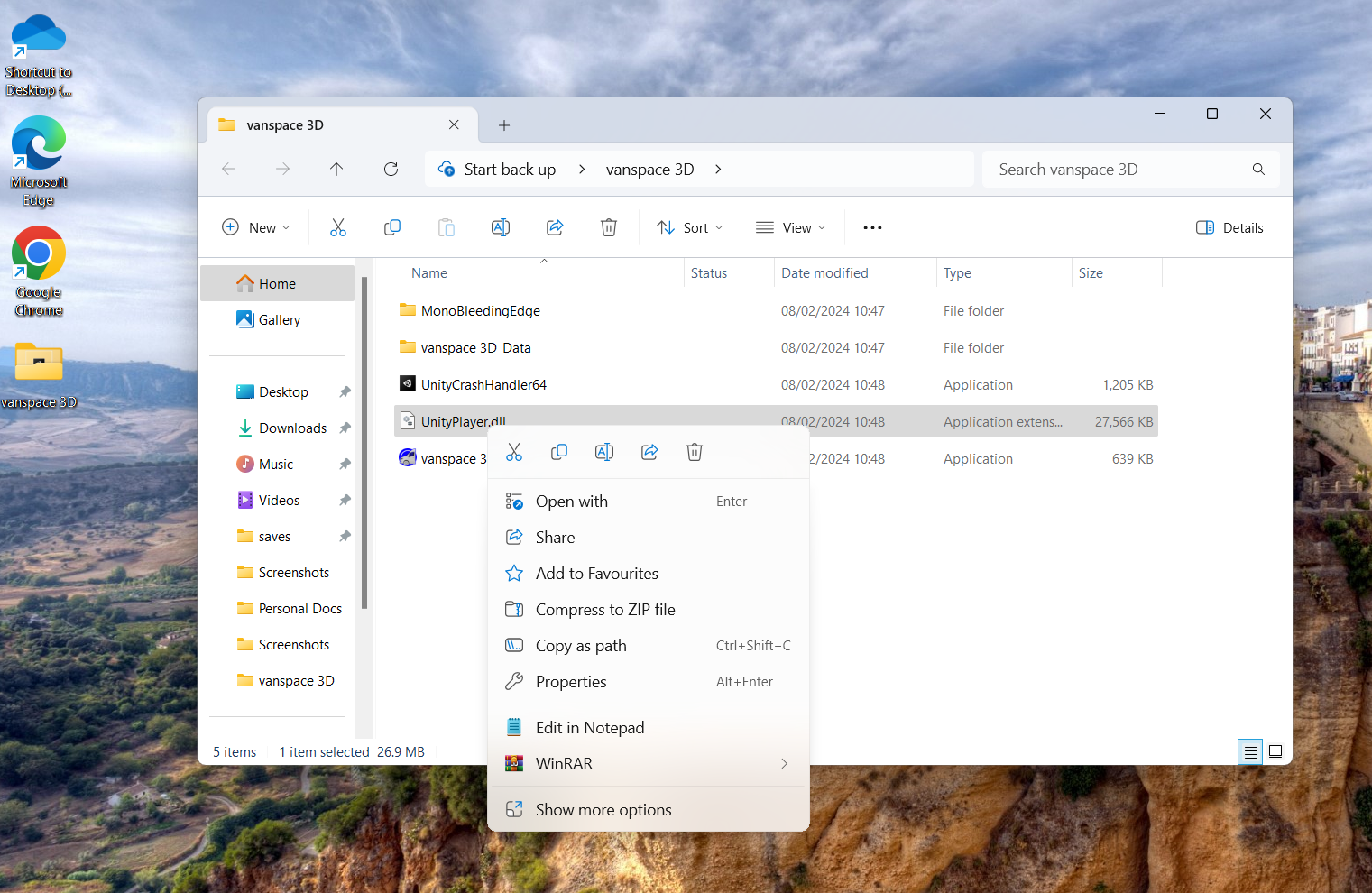The height and width of the screenshot is (893, 1372).
Task: Choose Add to Favourites
Action: click(x=649, y=574)
